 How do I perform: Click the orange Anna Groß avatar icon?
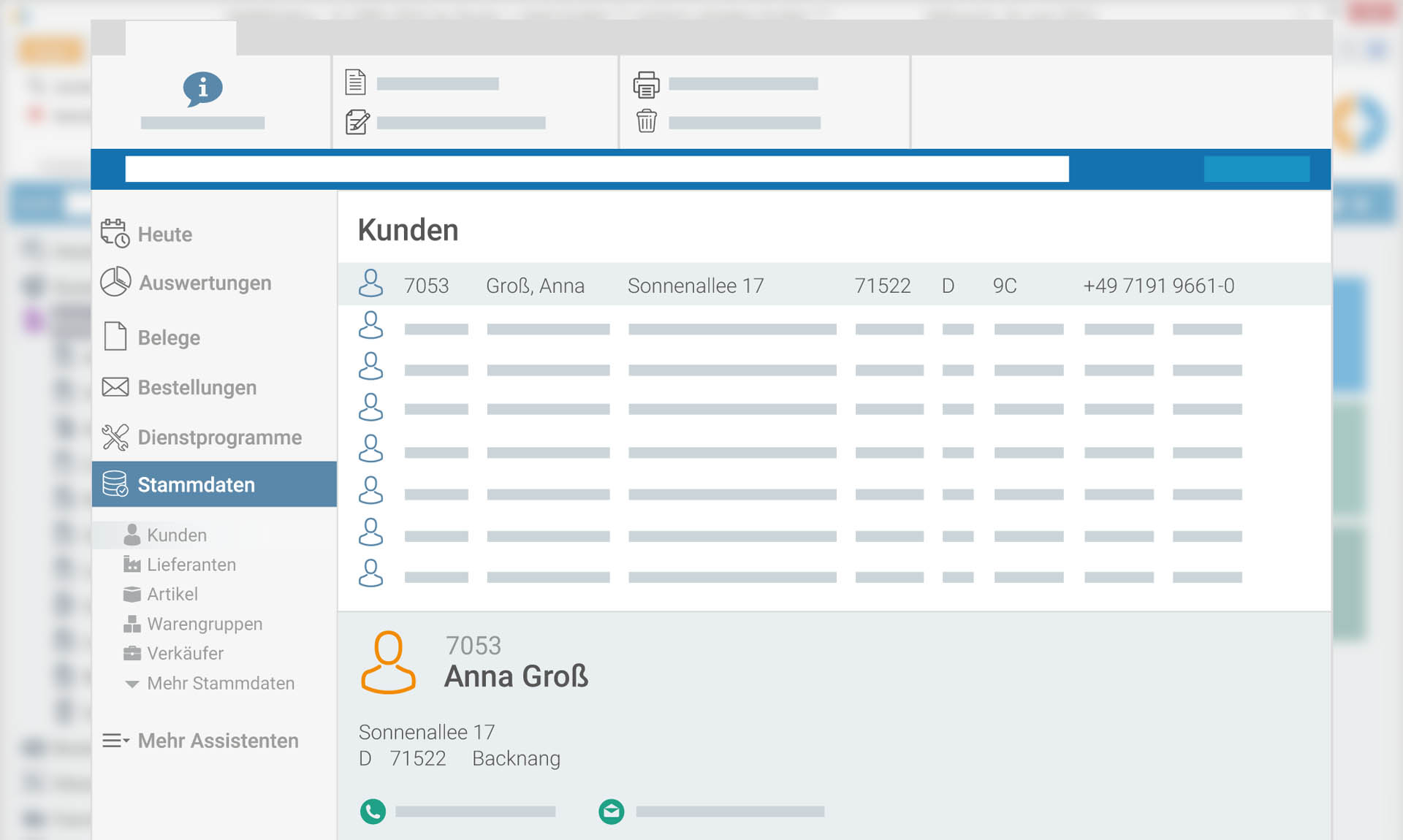[x=388, y=662]
